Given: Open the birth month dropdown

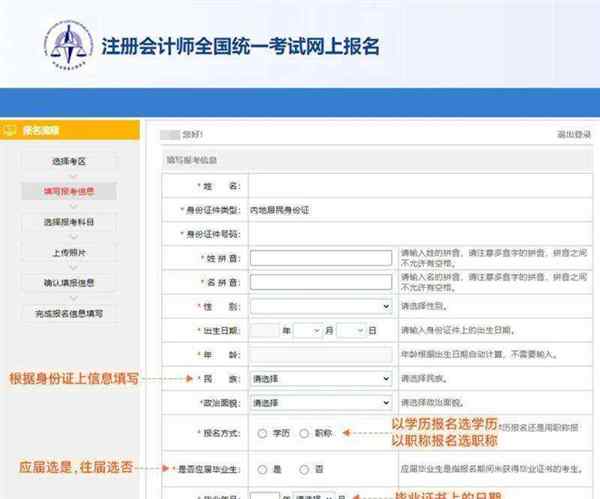Looking at the screenshot, I should coord(308,331).
